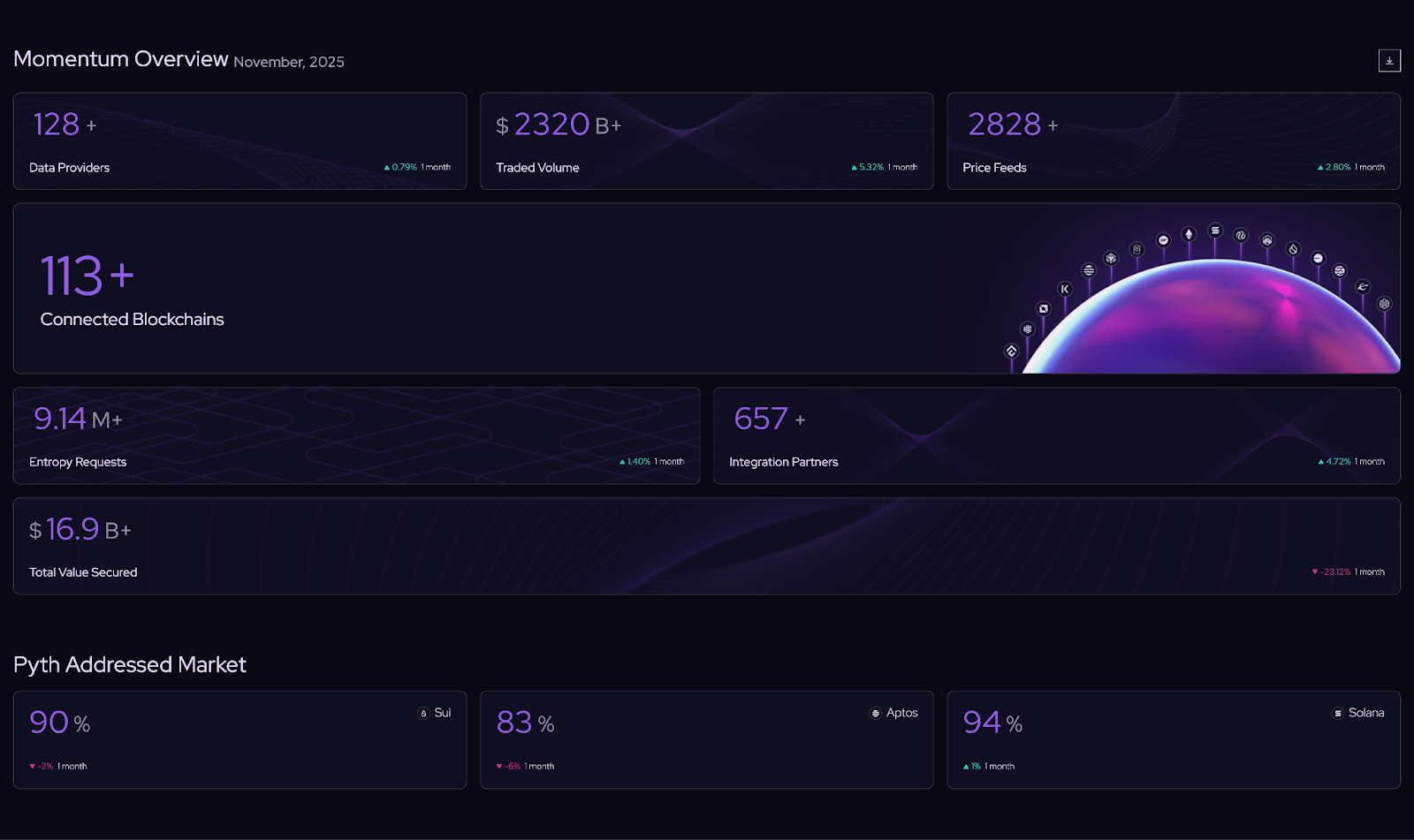Image resolution: width=1414 pixels, height=840 pixels.
Task: Click the 90% Sui market share value
Action: pyautogui.click(x=59, y=723)
